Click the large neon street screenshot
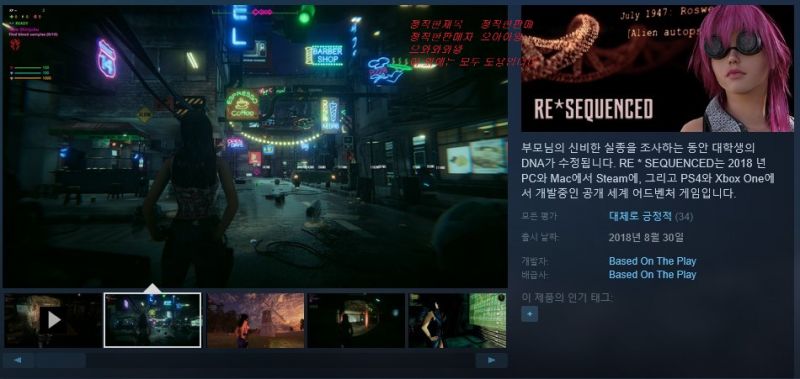The image size is (800, 379). tap(255, 146)
